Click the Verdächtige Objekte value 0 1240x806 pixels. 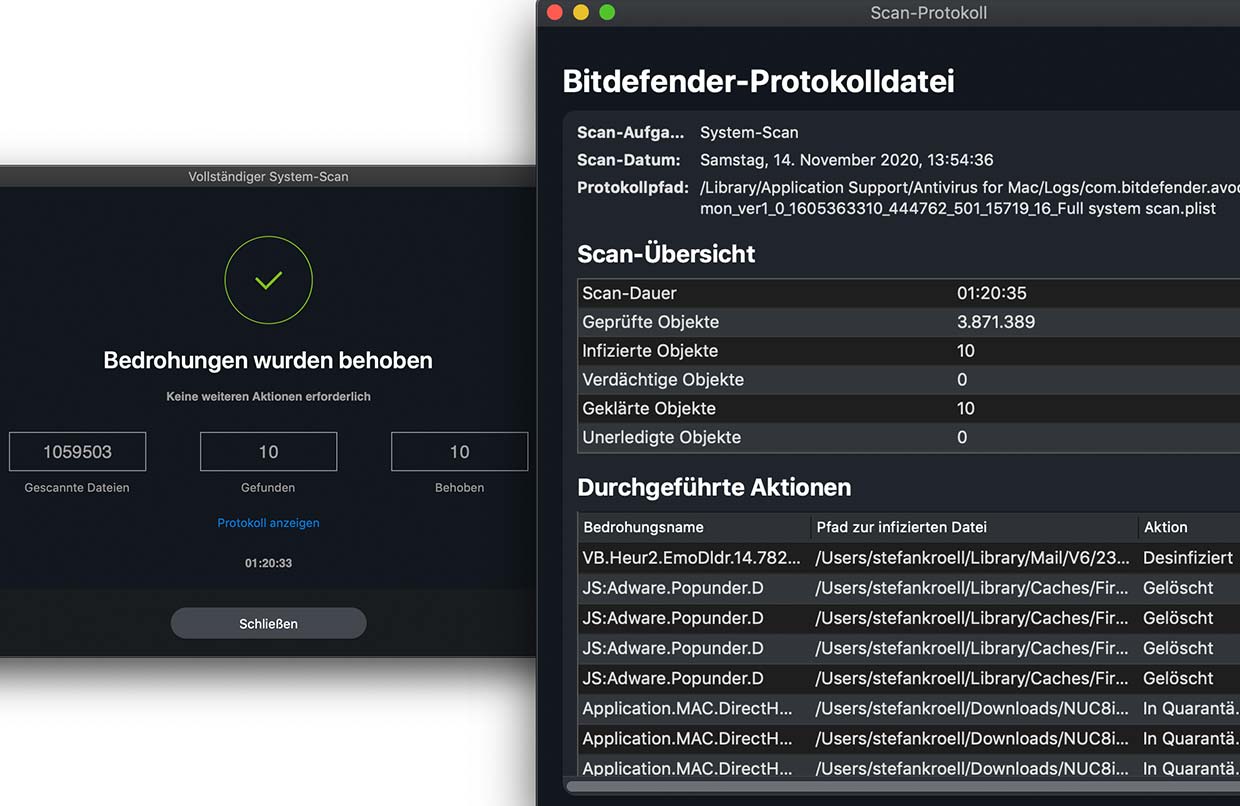pos(962,380)
